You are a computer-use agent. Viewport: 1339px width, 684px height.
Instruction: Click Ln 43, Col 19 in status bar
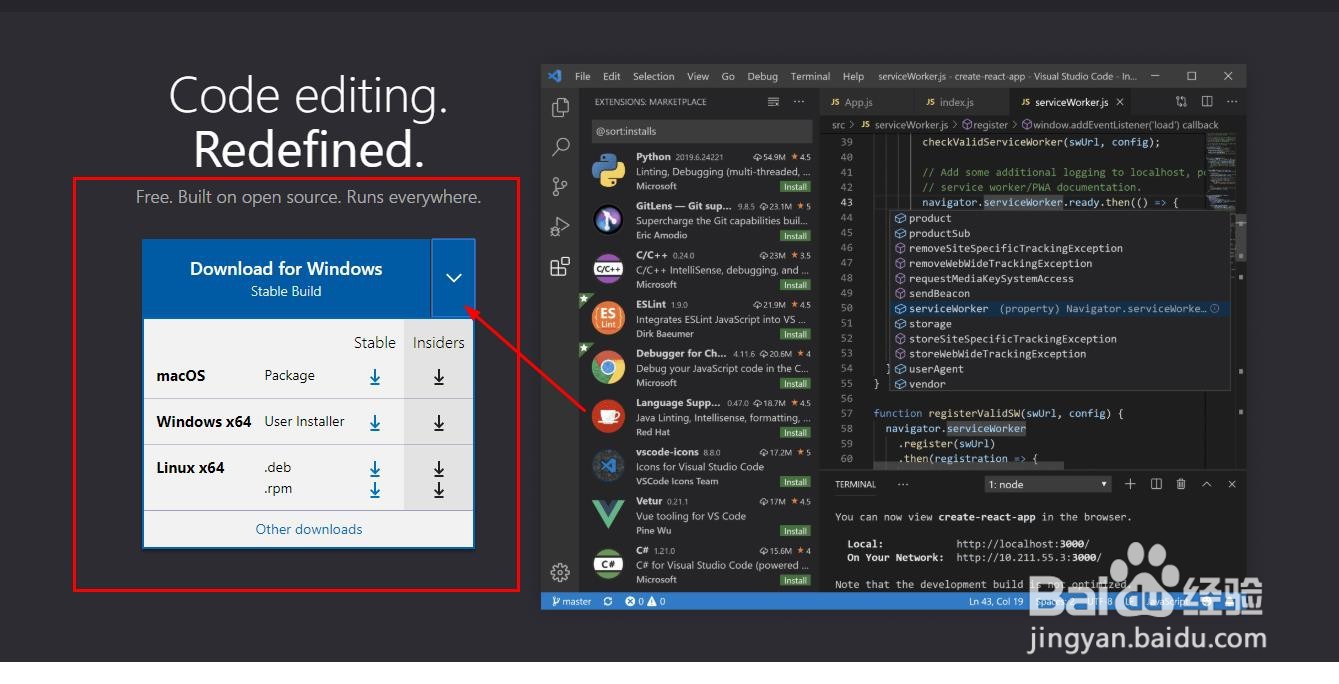[996, 601]
